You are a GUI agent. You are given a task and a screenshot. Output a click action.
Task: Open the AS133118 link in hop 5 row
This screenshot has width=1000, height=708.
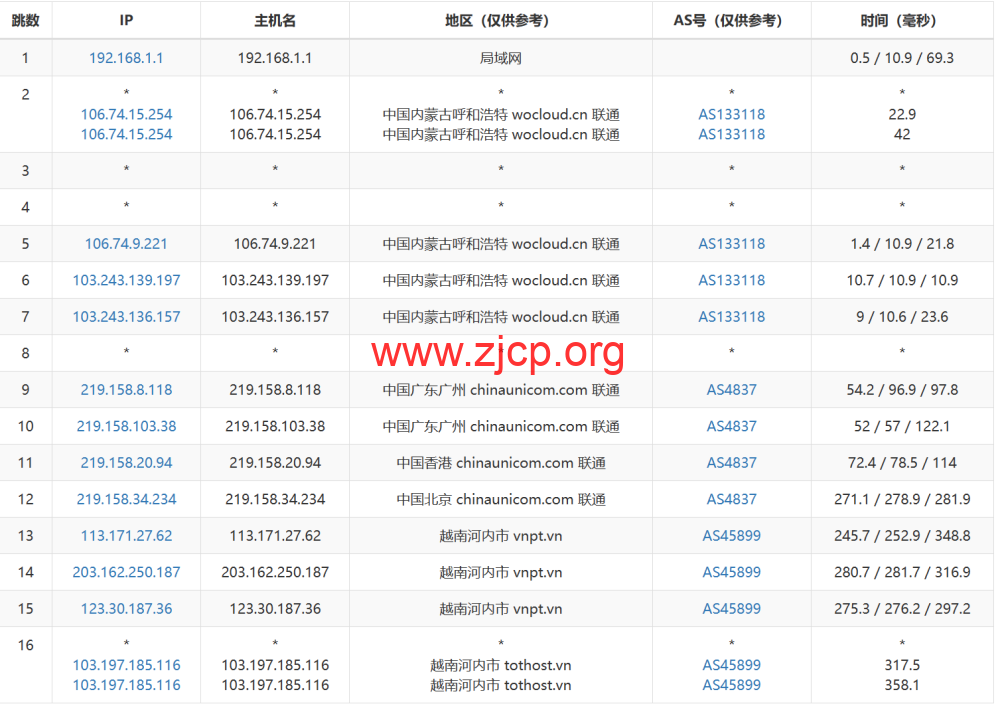[732, 244]
